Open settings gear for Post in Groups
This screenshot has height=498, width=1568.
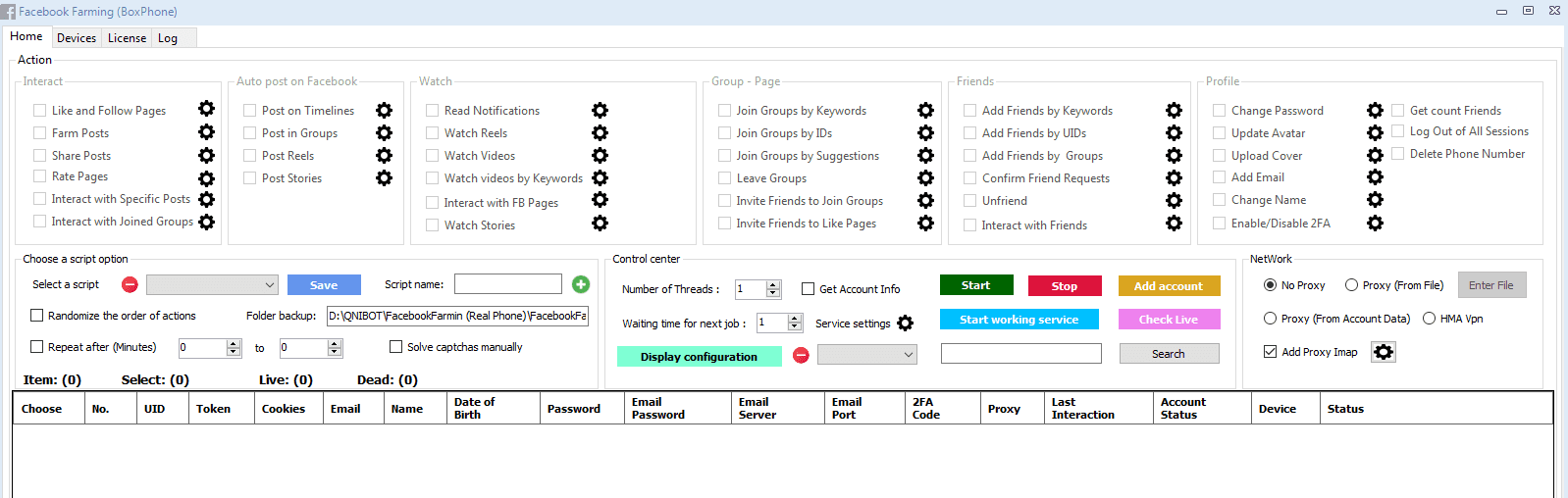click(384, 132)
